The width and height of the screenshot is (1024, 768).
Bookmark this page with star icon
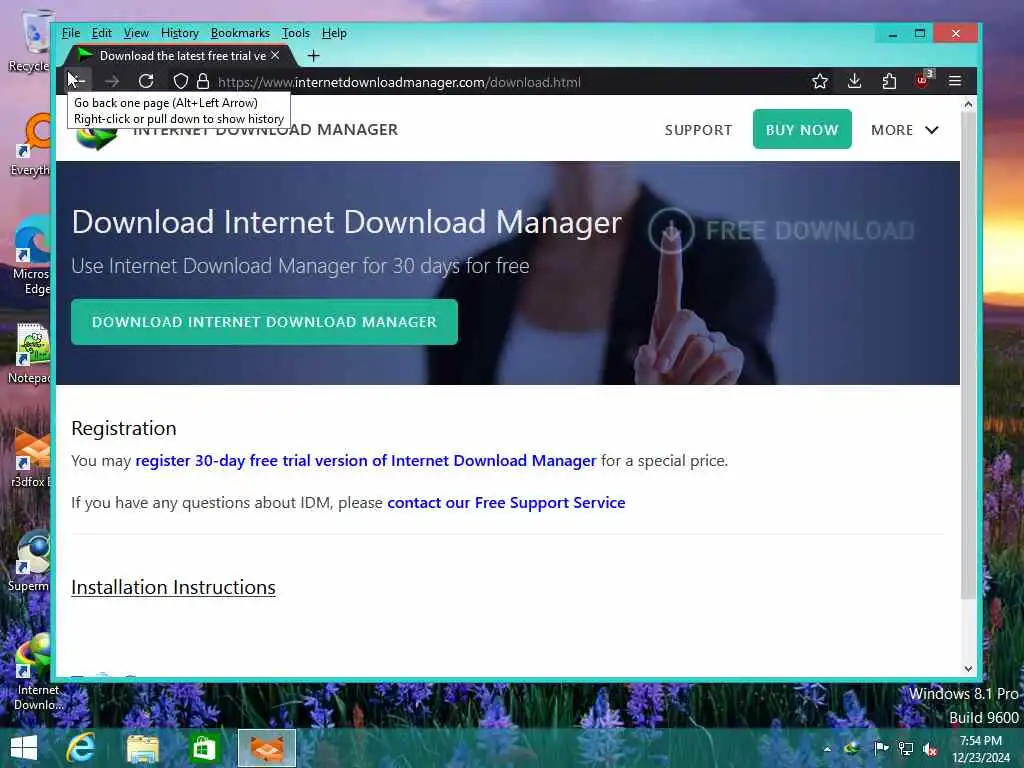pos(820,81)
